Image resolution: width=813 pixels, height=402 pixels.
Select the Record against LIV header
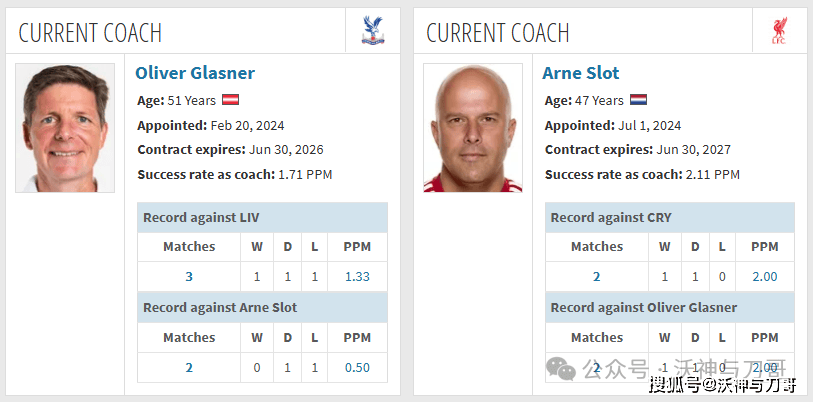tap(262, 217)
